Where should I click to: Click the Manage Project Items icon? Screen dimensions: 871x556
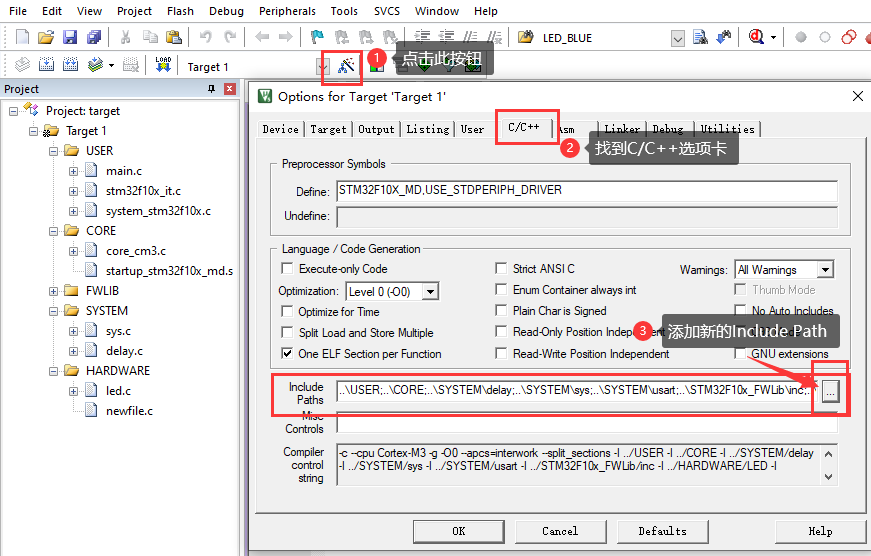click(377, 67)
